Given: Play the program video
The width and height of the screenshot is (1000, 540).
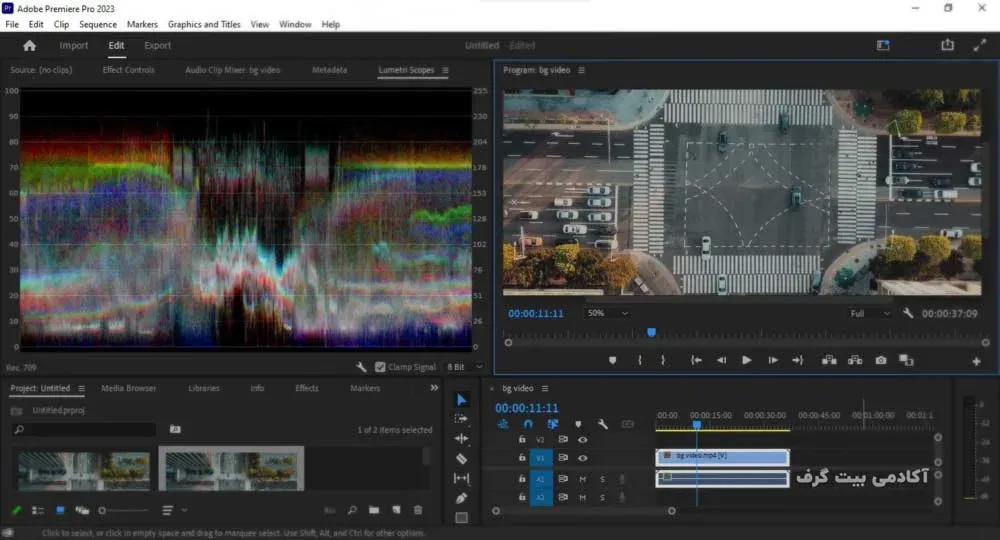Looking at the screenshot, I should coord(746,360).
